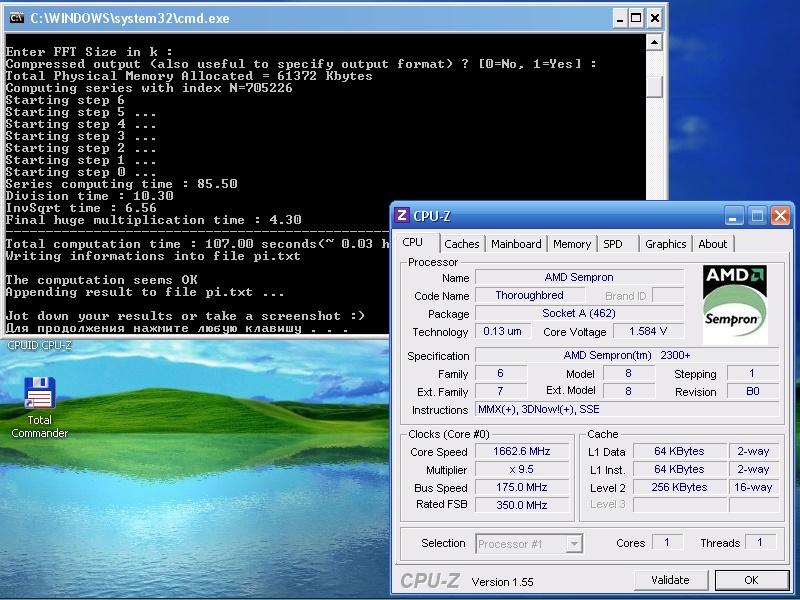The height and width of the screenshot is (600, 800).
Task: Click OK to close CPU-Z
Action: 751,580
